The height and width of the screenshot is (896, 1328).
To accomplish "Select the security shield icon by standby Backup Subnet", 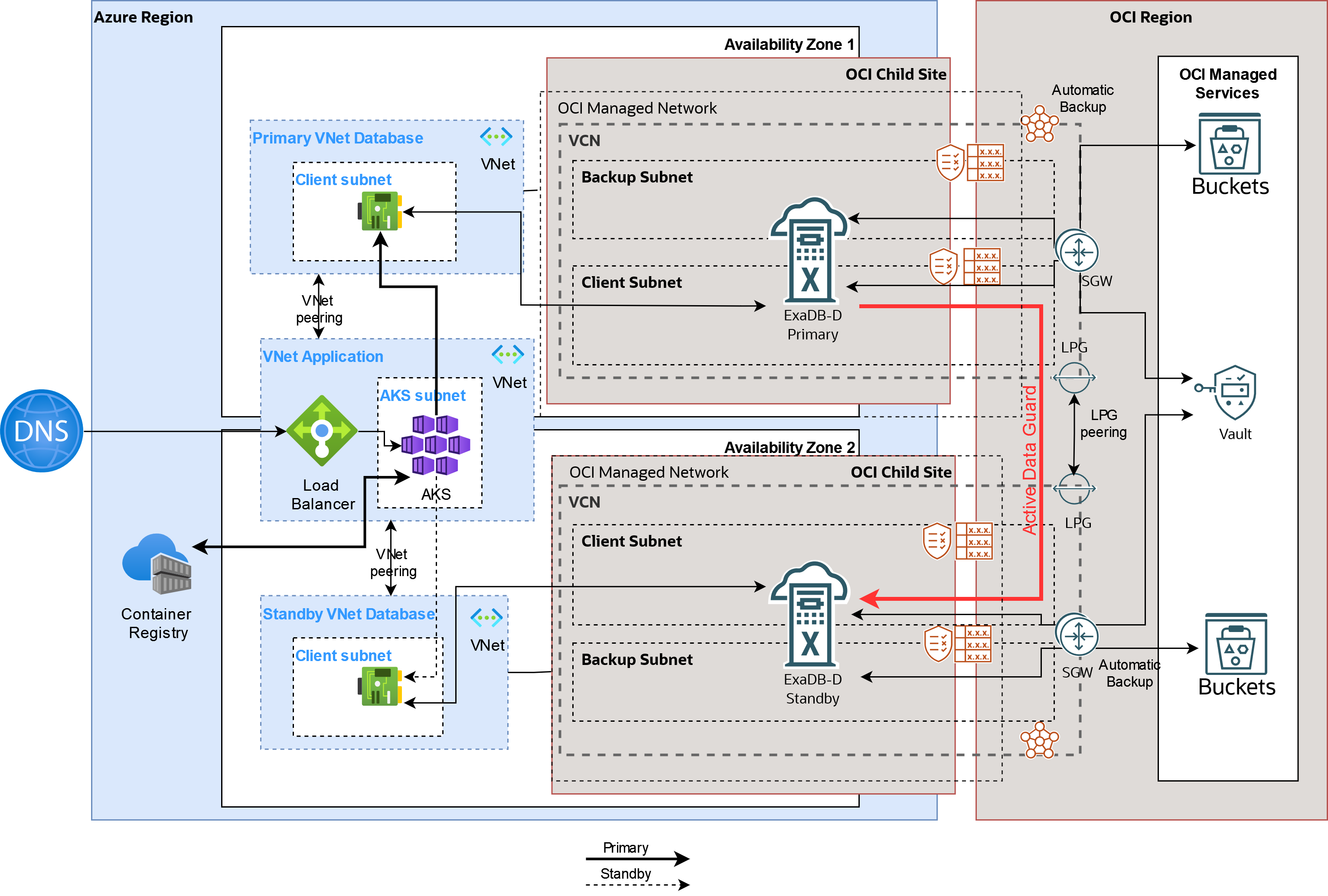I will pos(938,643).
